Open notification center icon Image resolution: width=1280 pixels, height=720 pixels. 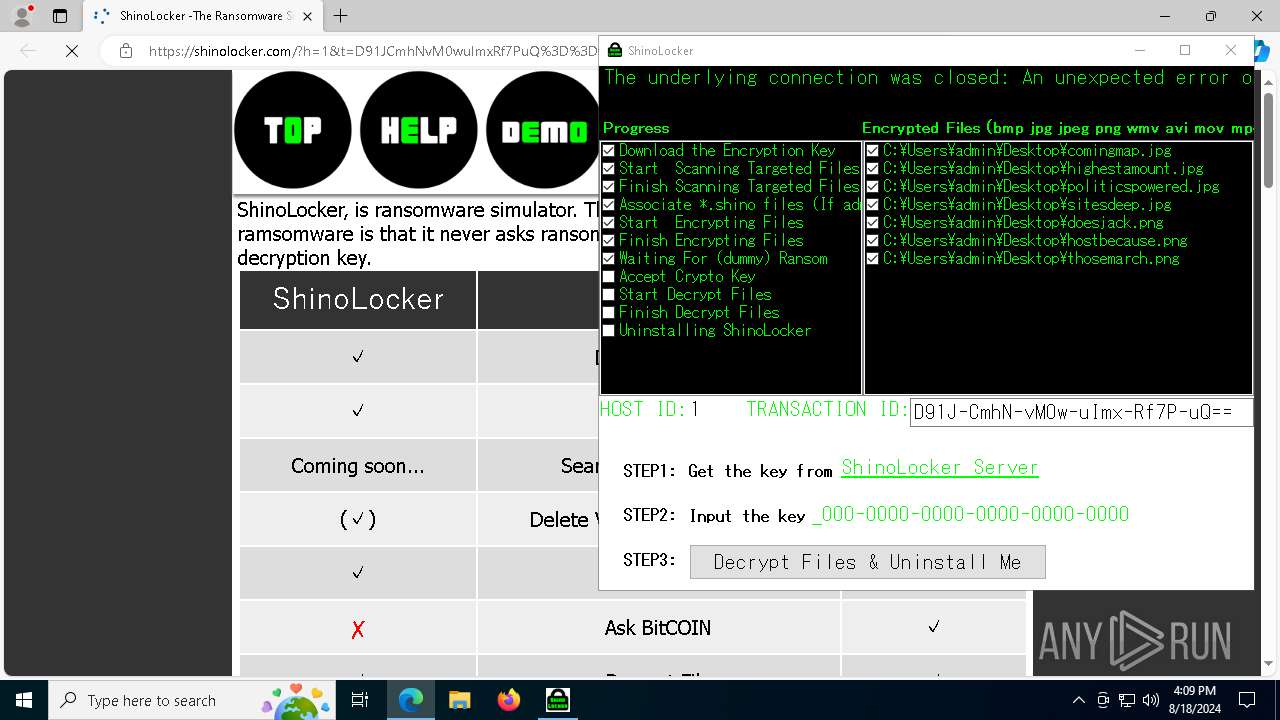(x=1247, y=700)
